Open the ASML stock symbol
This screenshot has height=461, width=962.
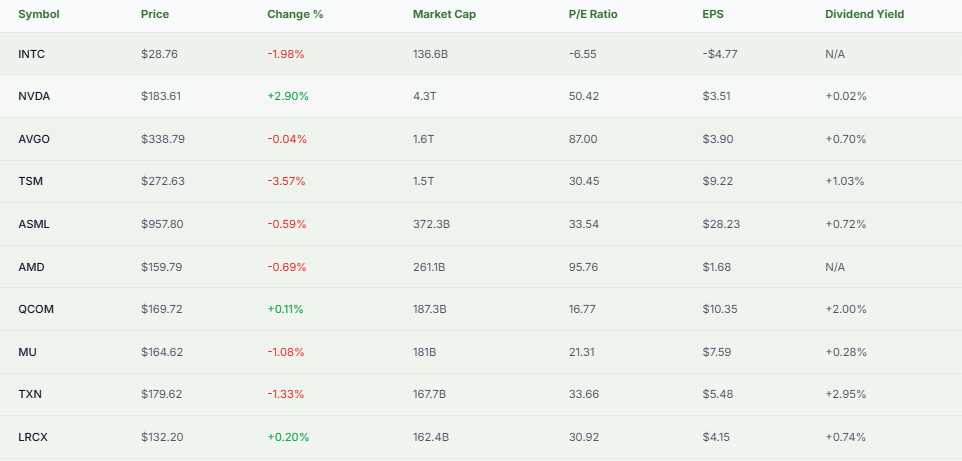[x=34, y=224]
